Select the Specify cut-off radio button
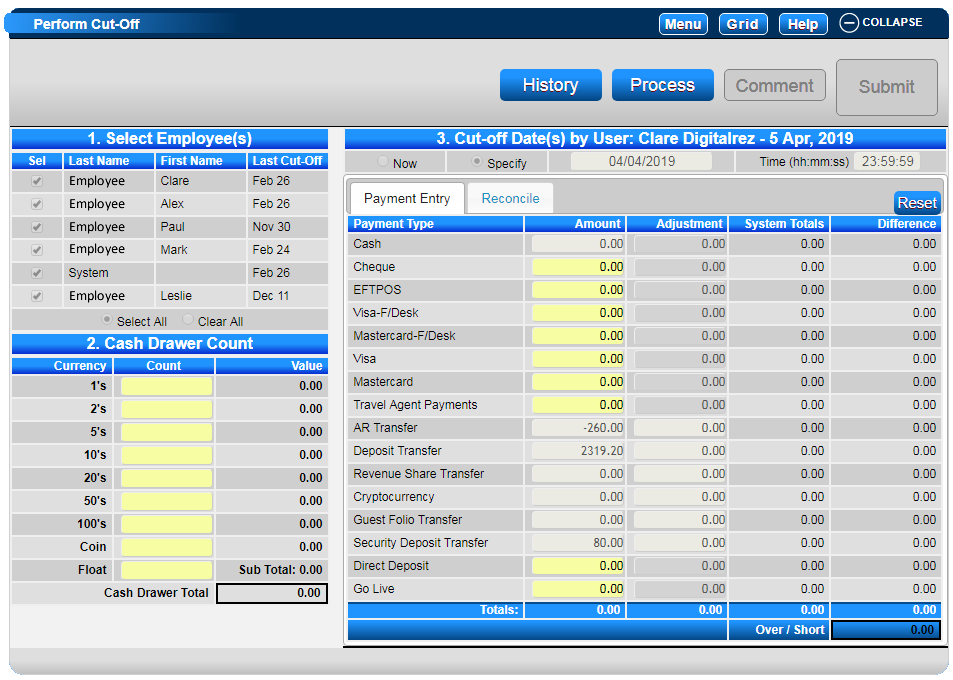 click(477, 162)
